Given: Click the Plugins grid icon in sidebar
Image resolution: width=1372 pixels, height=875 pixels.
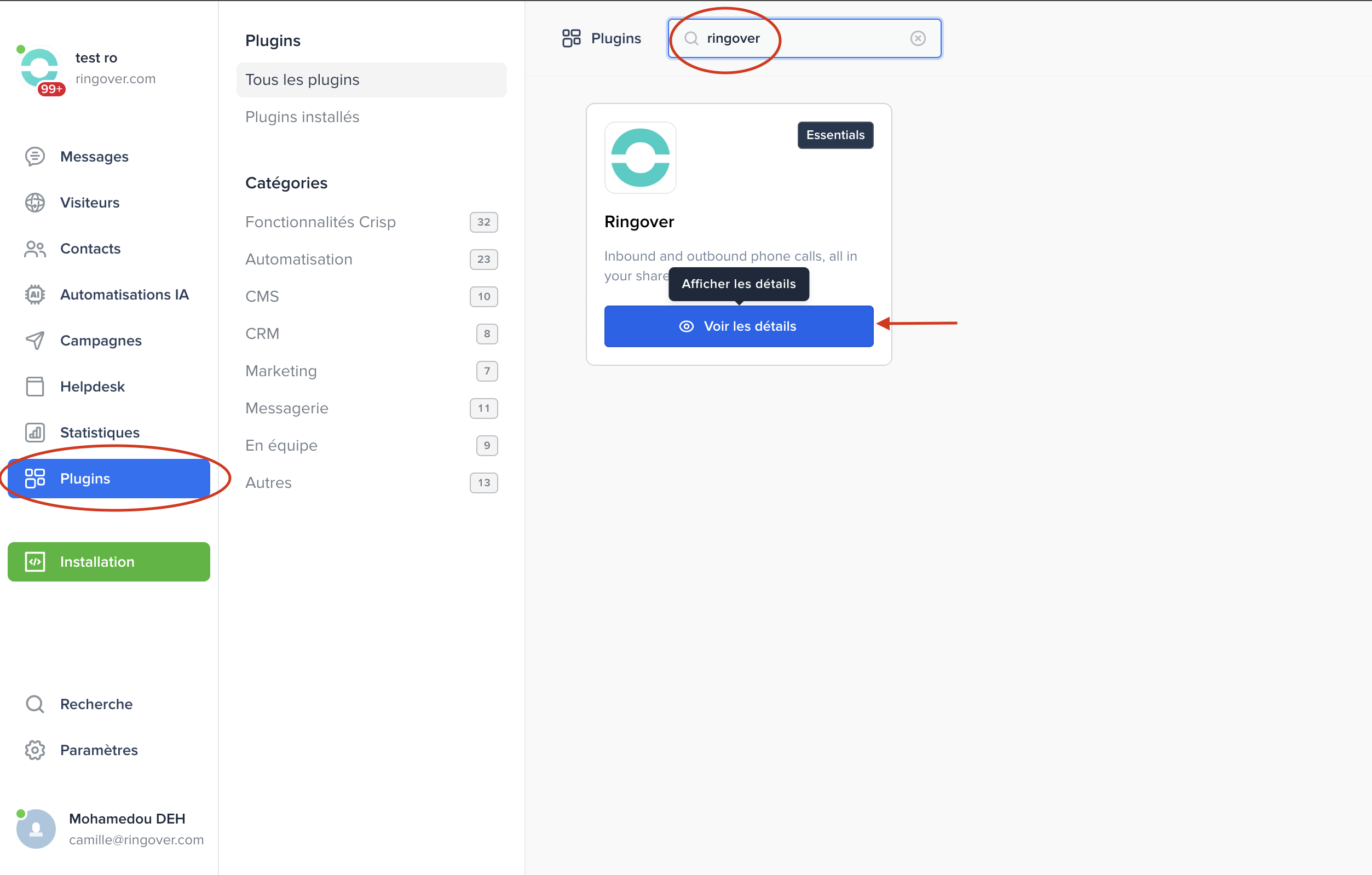Looking at the screenshot, I should click(x=34, y=479).
